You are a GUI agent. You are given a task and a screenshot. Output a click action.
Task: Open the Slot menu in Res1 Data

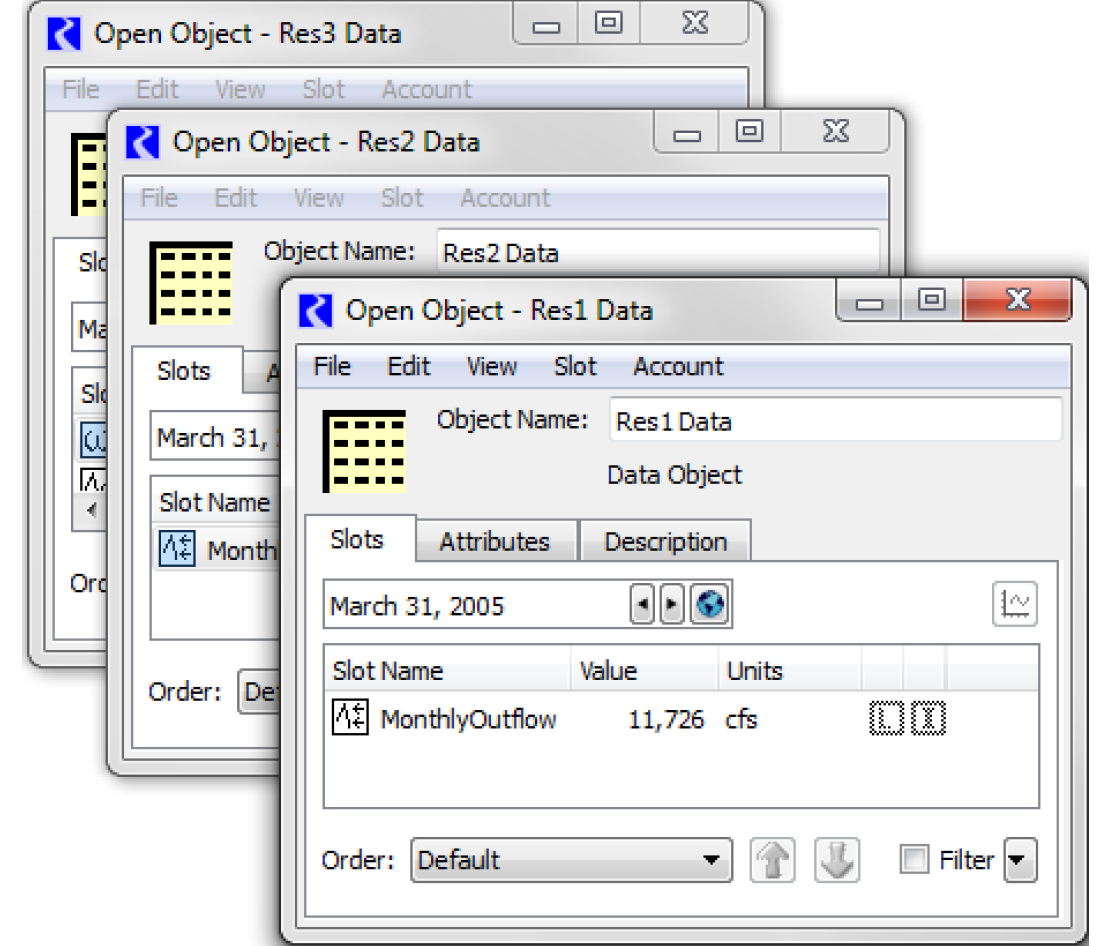pyautogui.click(x=575, y=366)
